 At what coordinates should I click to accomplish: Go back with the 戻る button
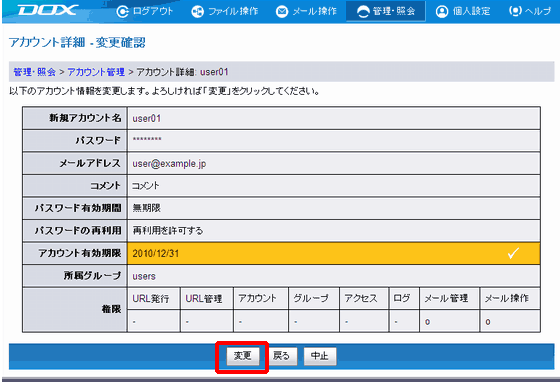pyautogui.click(x=281, y=356)
